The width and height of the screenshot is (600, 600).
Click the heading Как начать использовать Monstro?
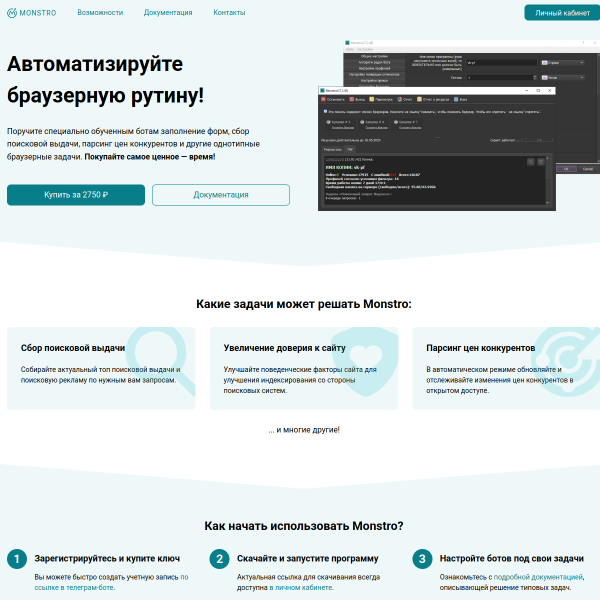pyautogui.click(x=304, y=526)
